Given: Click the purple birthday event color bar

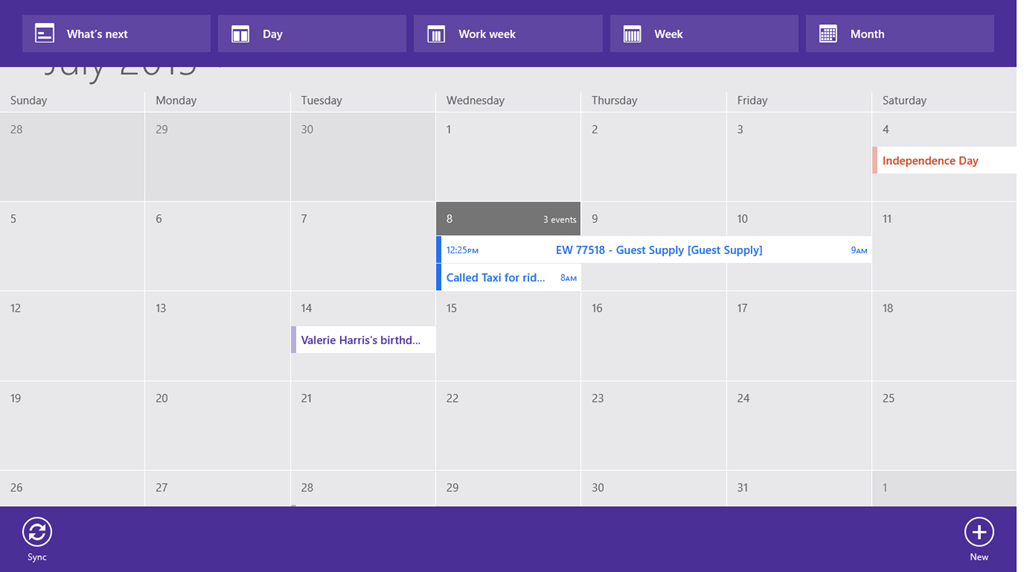Looking at the screenshot, I should tap(294, 340).
